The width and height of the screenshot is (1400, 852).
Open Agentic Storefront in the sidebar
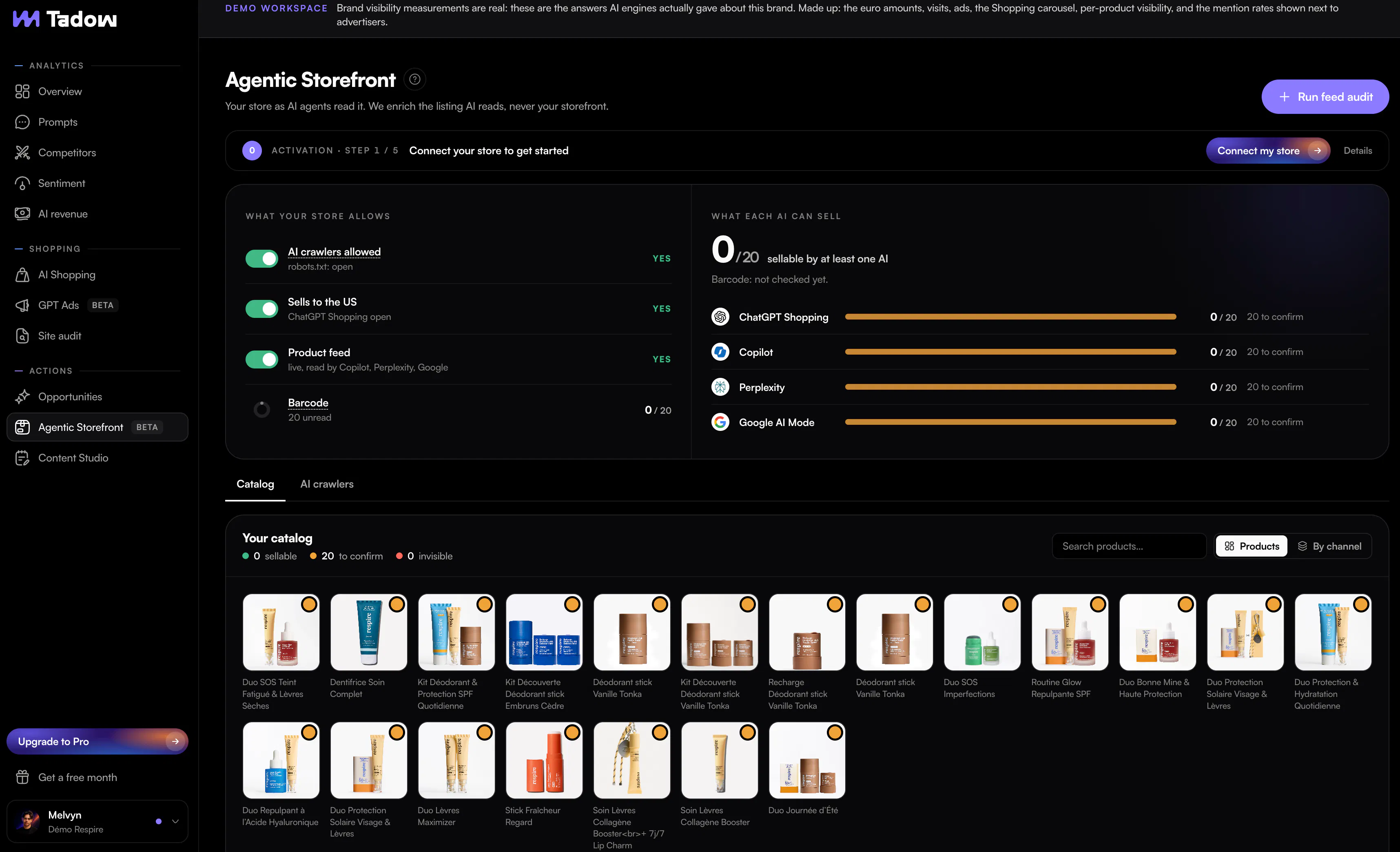pos(97,427)
